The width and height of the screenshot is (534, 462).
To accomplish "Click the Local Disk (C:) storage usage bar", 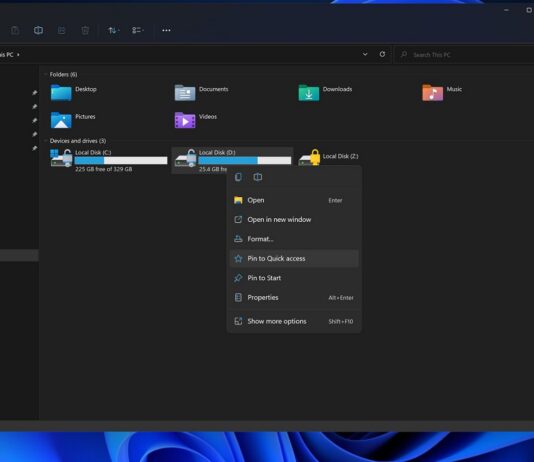I will coord(121,160).
